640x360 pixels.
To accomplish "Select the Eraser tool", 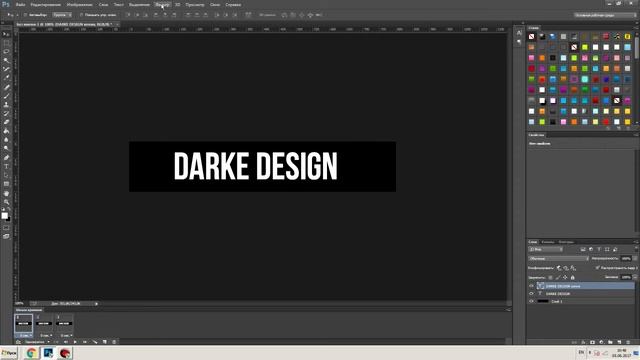I will (6, 122).
